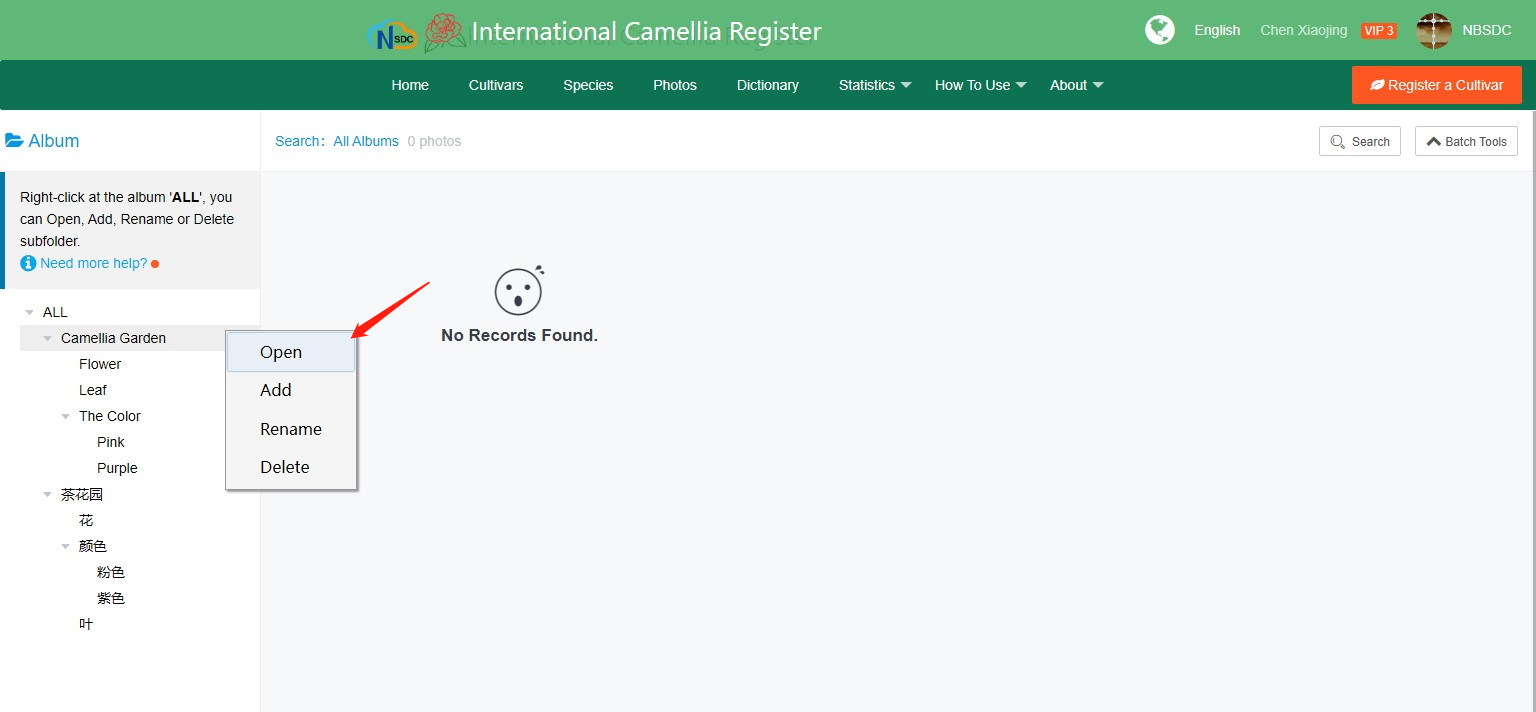Click the NSDC cloud logo
Image resolution: width=1536 pixels, height=712 pixels.
(392, 35)
